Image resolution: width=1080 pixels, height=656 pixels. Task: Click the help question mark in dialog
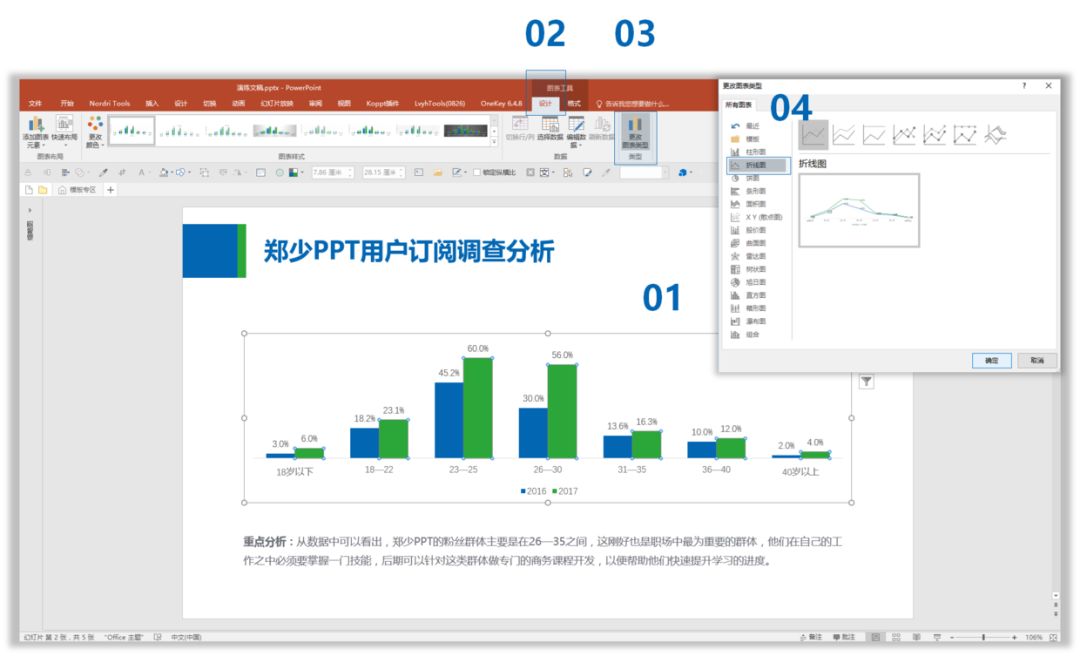tap(1024, 85)
